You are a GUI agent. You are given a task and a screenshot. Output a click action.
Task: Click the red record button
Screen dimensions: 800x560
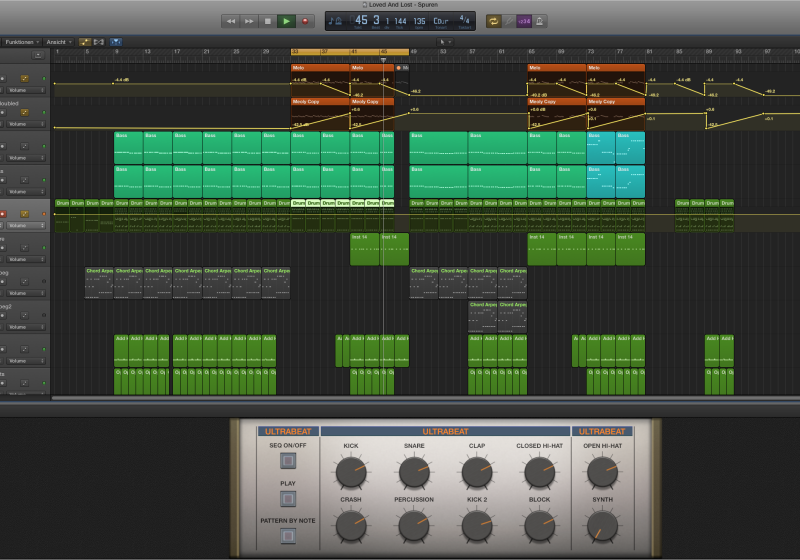click(306, 20)
